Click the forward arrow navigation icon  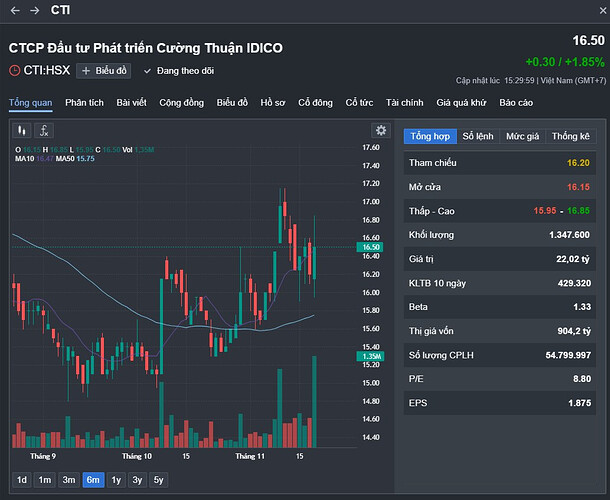[x=35, y=10]
